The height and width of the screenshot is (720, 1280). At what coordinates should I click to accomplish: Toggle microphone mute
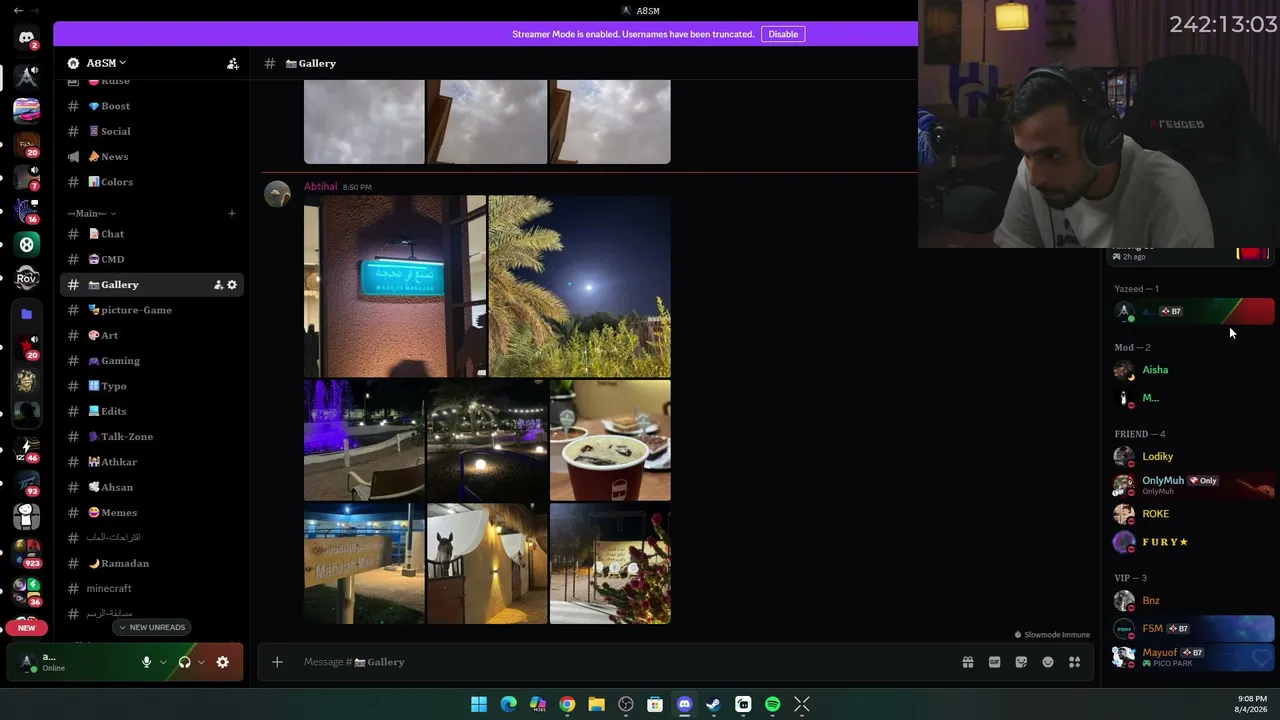tap(146, 662)
